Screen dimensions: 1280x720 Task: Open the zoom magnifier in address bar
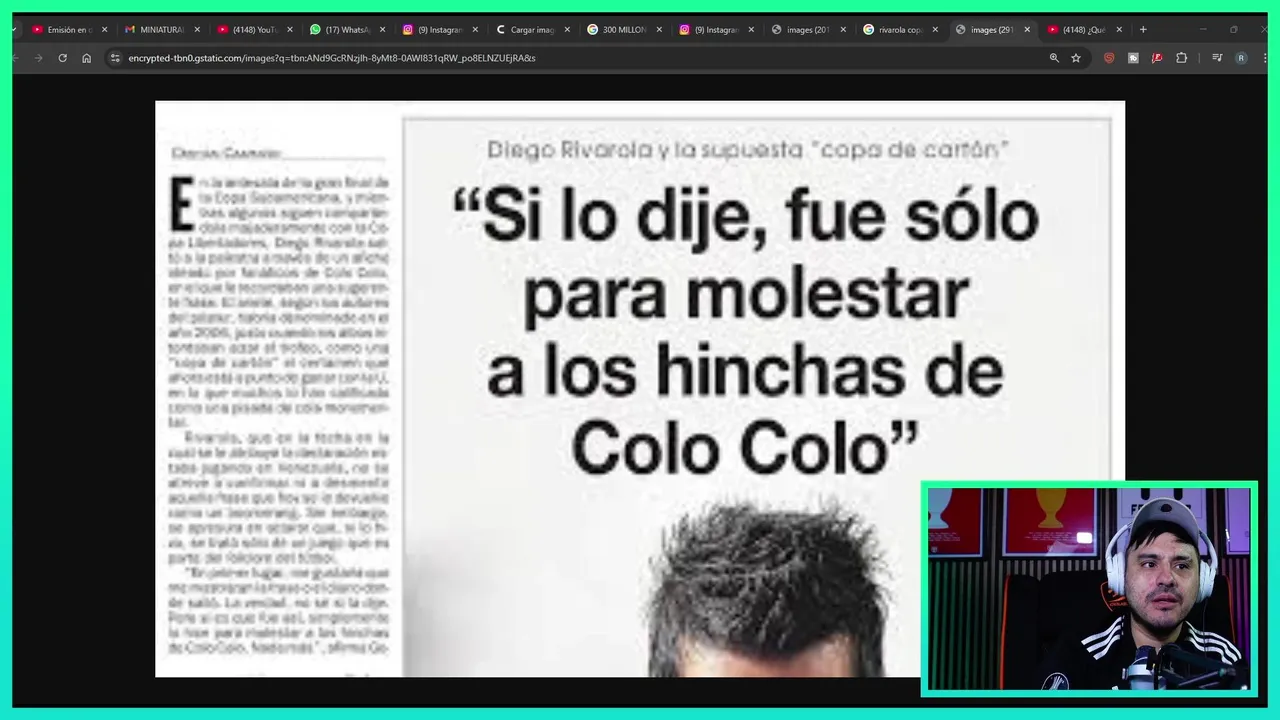coord(1054,58)
